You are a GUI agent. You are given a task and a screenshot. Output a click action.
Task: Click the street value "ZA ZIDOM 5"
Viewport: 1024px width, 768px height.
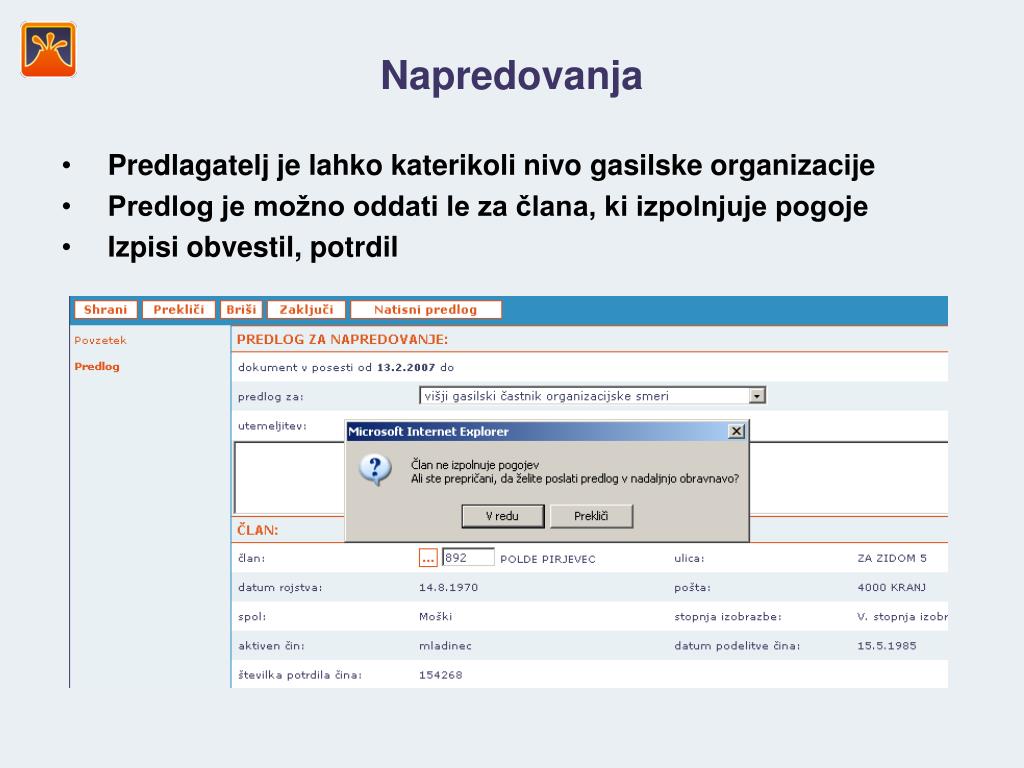coord(891,558)
